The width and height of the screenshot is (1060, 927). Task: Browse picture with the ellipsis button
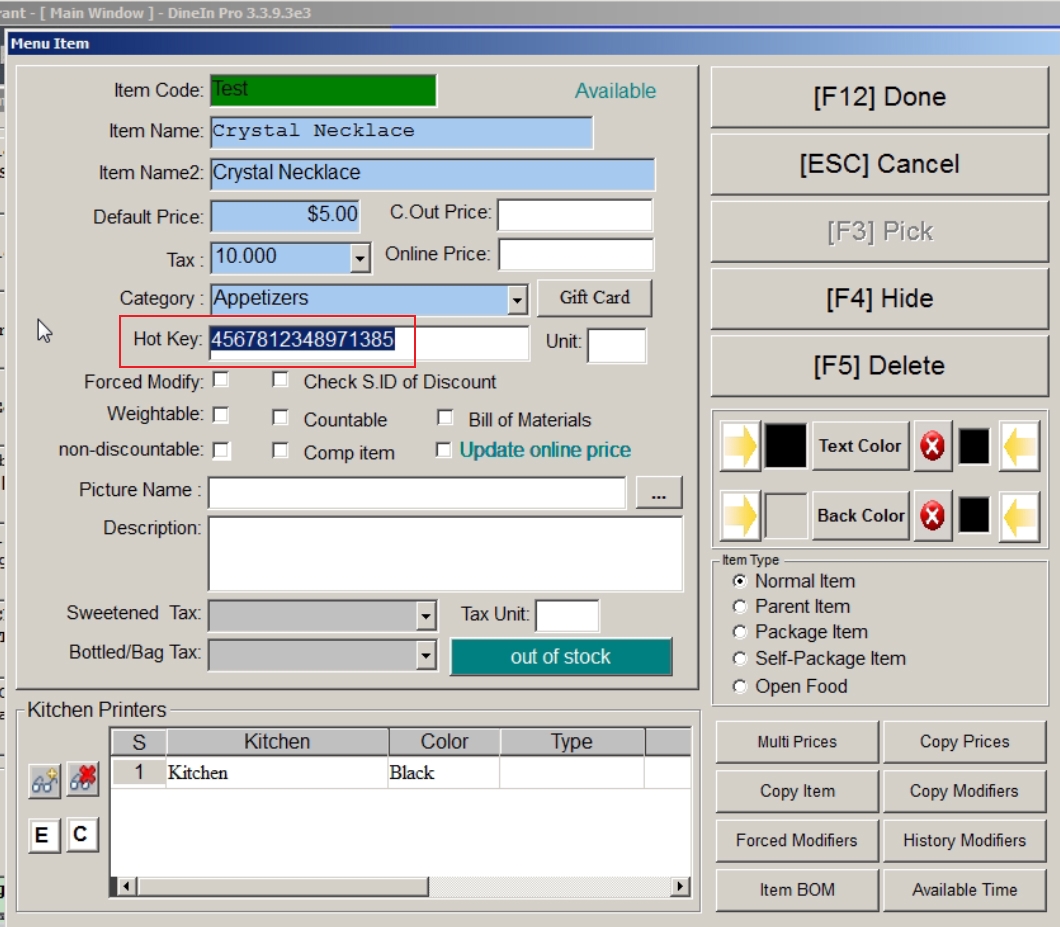click(658, 492)
